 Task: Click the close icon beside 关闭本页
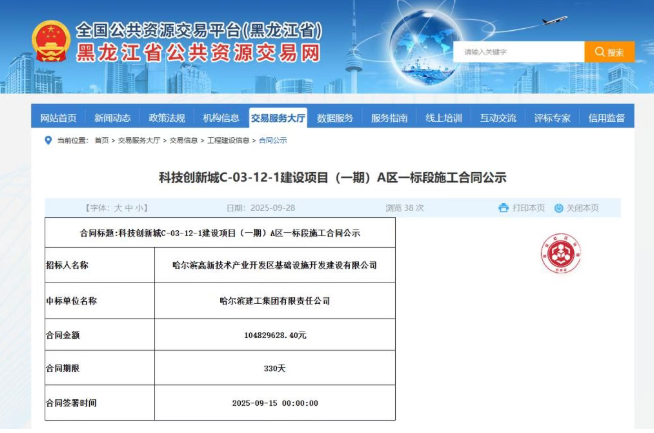point(558,208)
